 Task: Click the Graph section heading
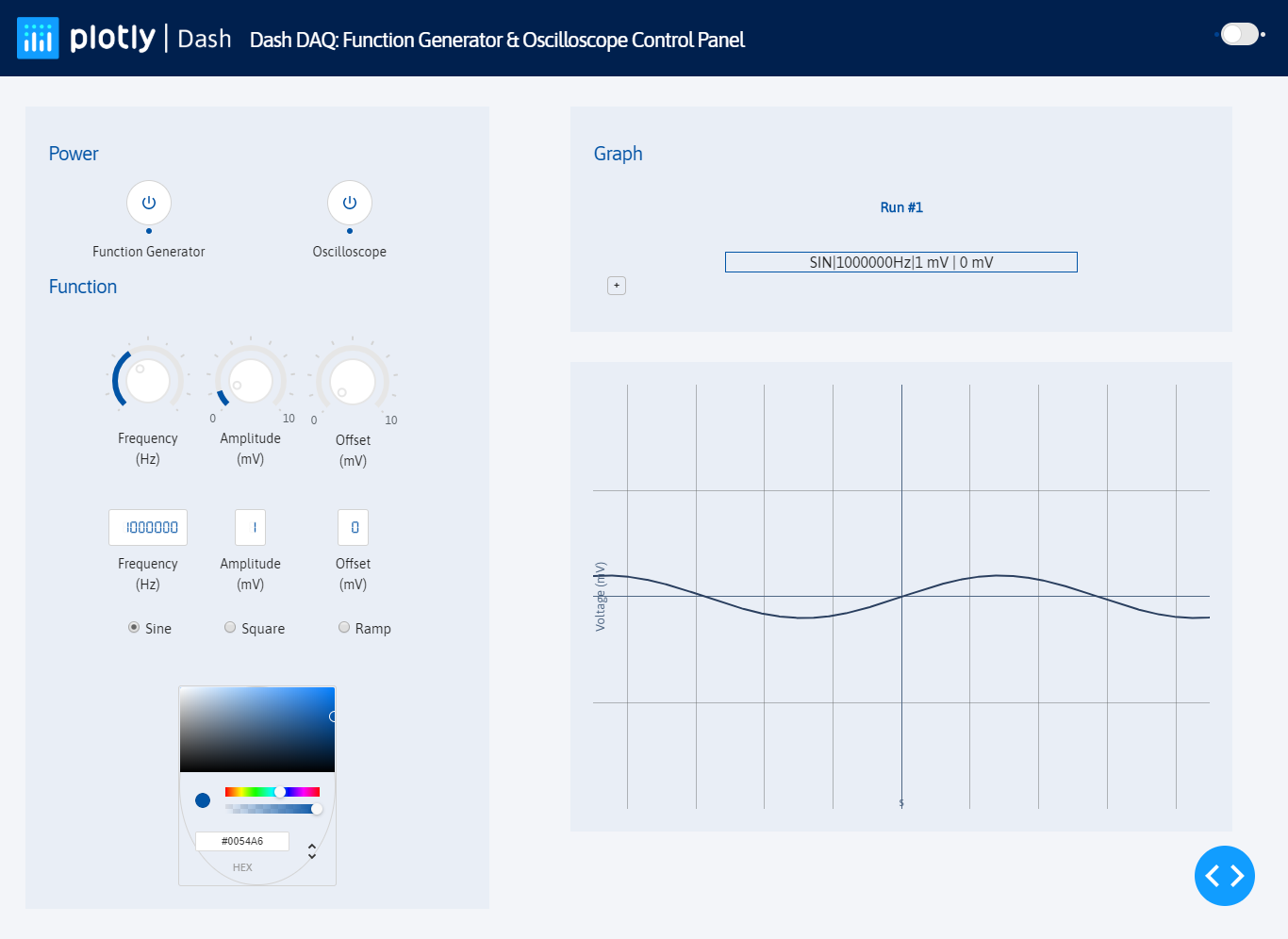point(619,154)
